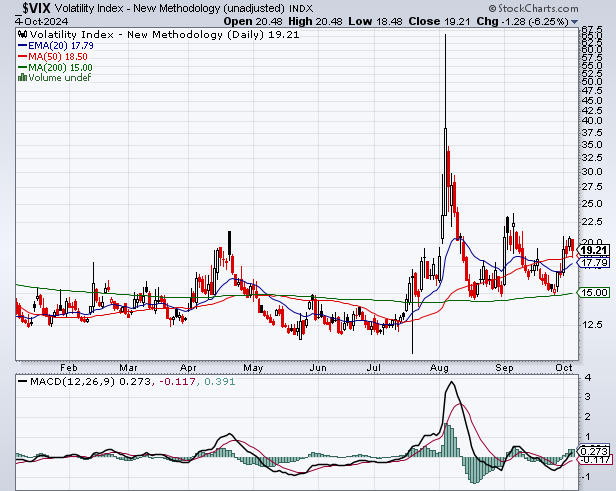
Task: Click the 50.0 price axis label
Action: 592,82
